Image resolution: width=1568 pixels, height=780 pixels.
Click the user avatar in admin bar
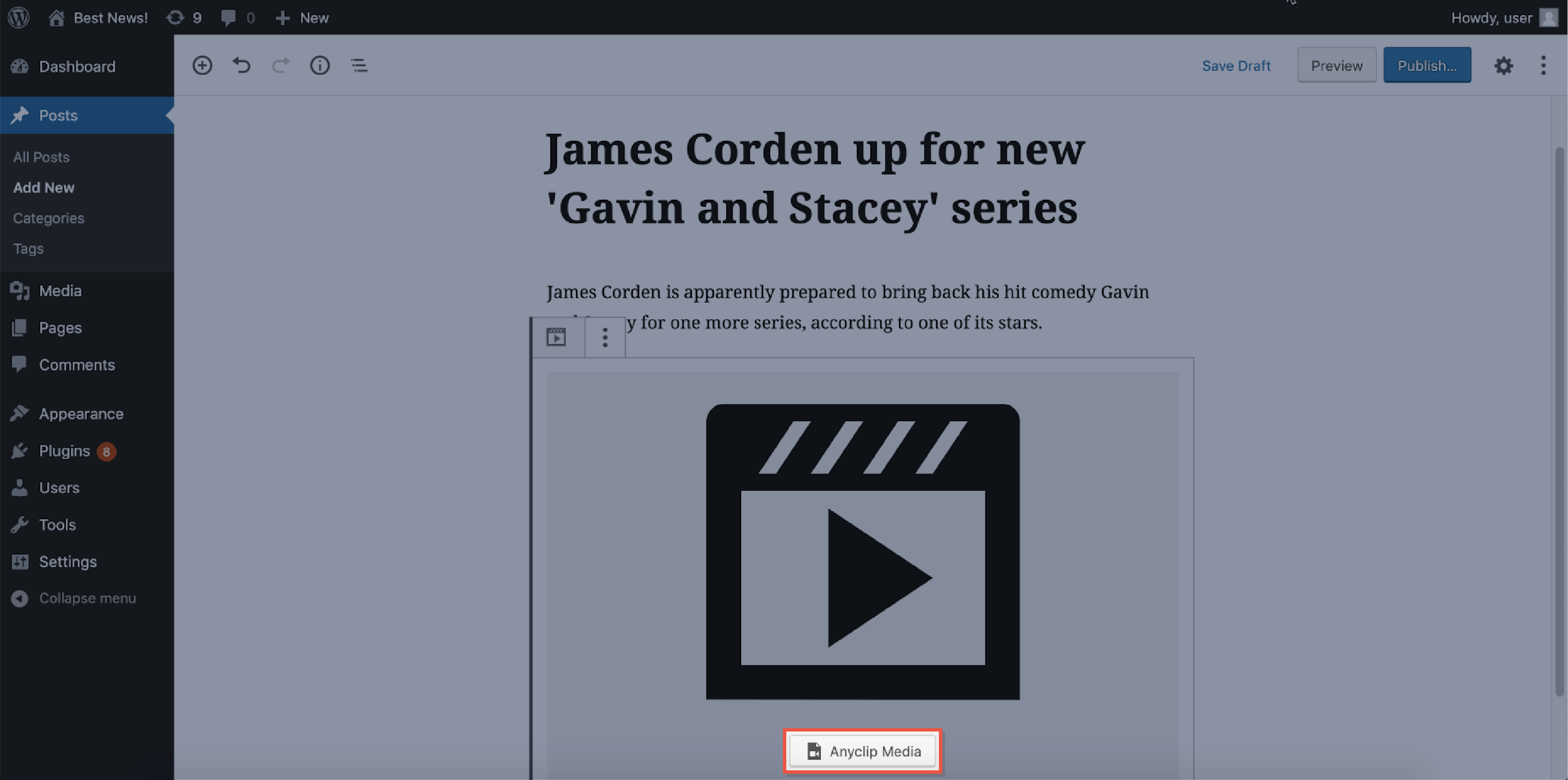coord(1549,18)
